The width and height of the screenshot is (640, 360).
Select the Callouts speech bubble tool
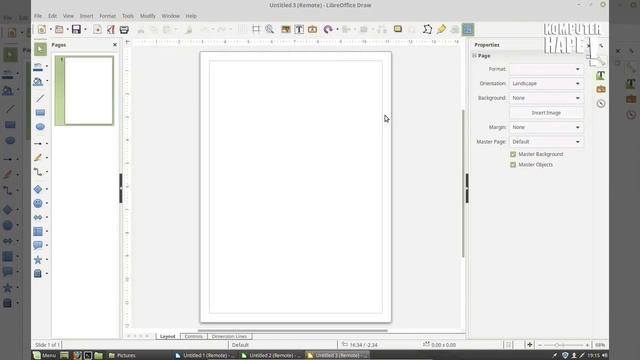point(38,245)
